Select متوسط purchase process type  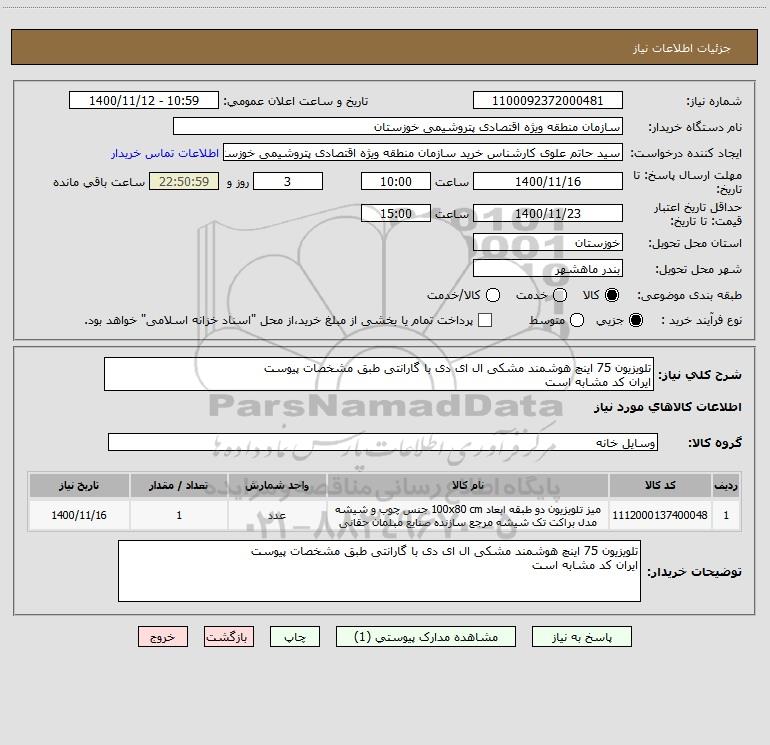(577, 320)
